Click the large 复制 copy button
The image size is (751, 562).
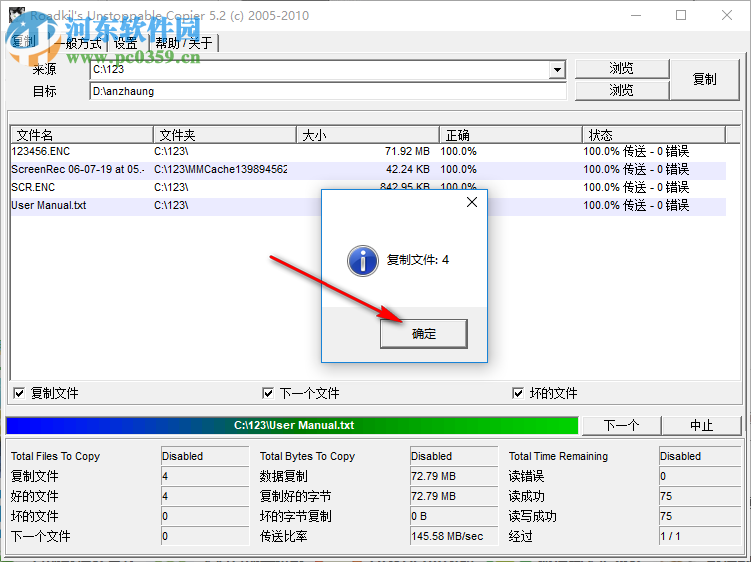pyautogui.click(x=705, y=80)
